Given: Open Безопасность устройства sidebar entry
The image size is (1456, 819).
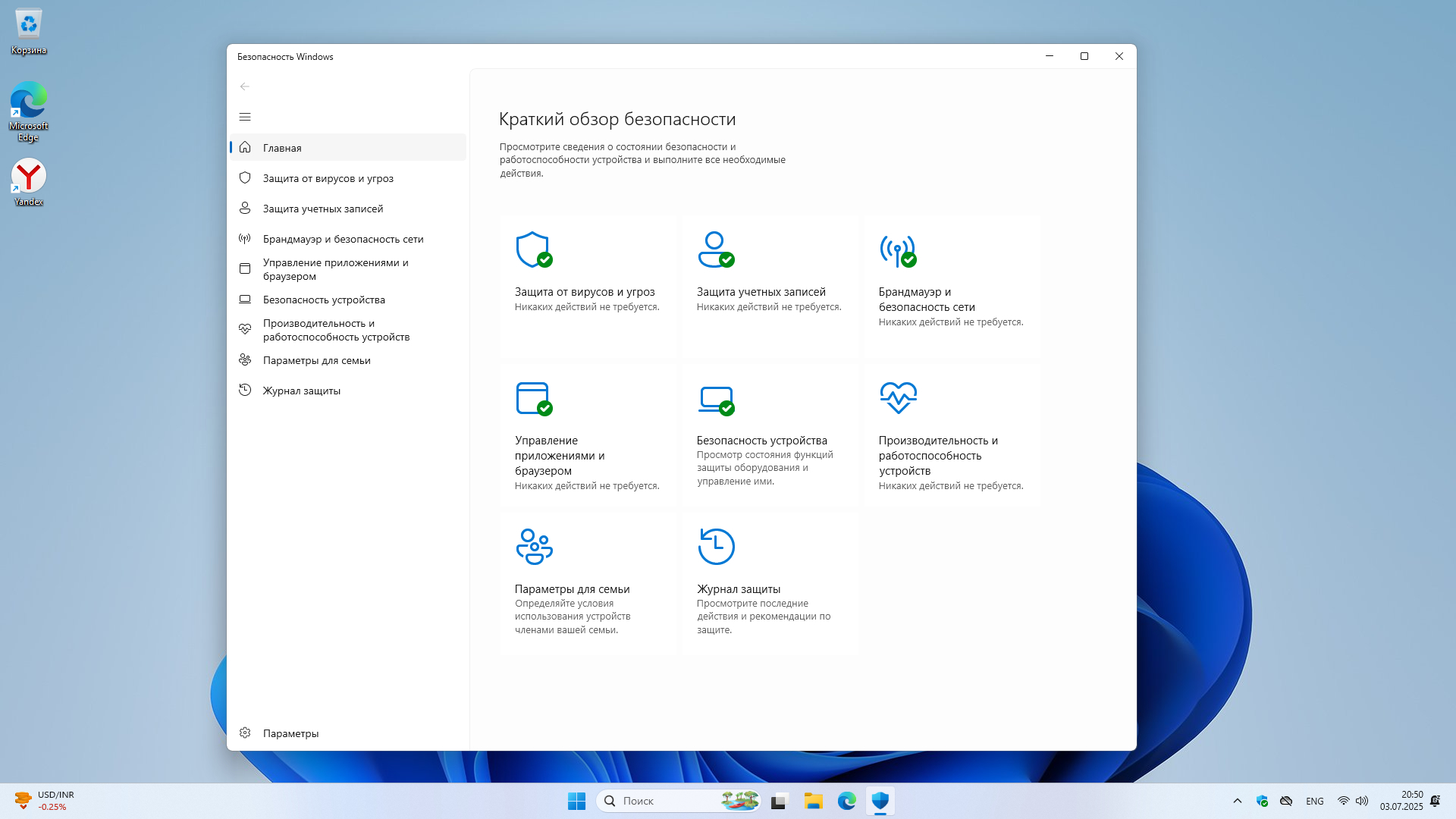Looking at the screenshot, I should pyautogui.click(x=324, y=300).
